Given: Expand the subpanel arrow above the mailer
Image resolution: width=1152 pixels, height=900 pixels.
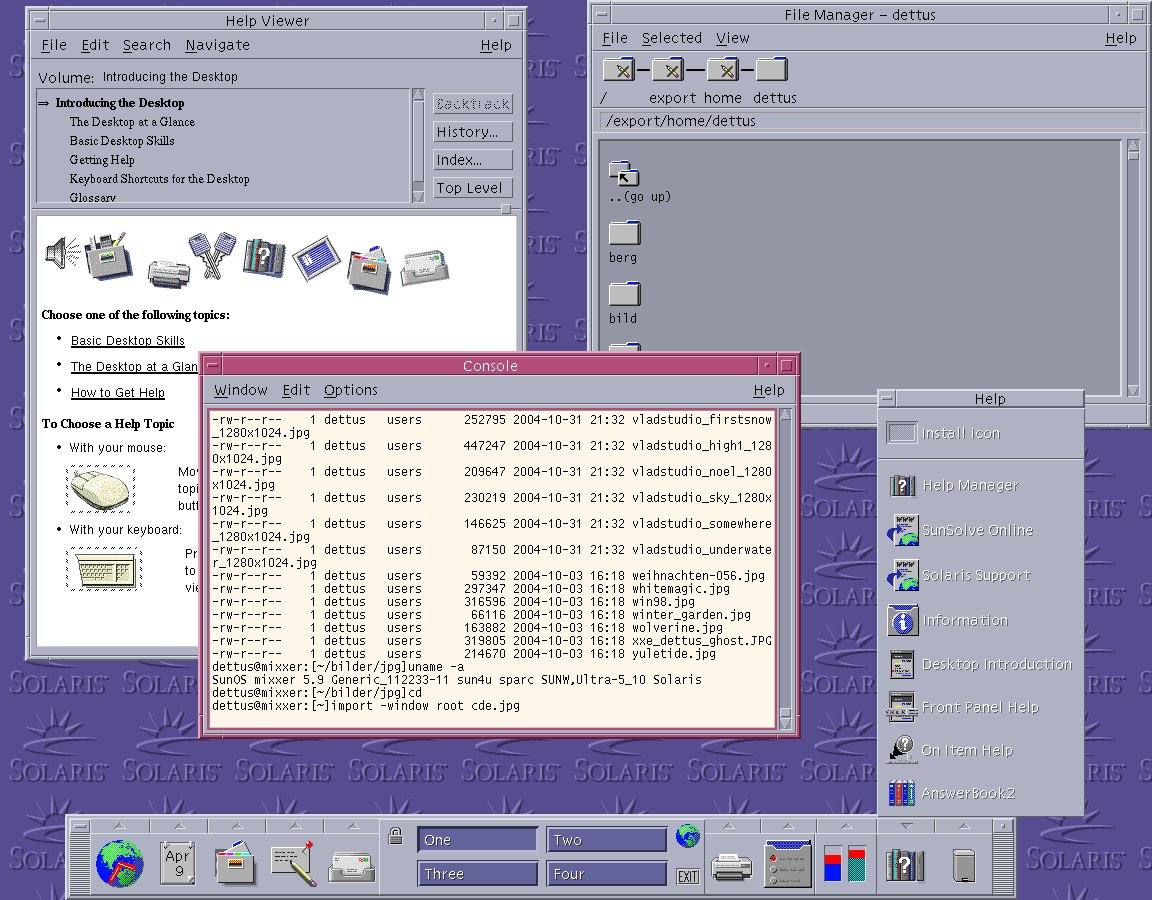Looking at the screenshot, I should (353, 826).
